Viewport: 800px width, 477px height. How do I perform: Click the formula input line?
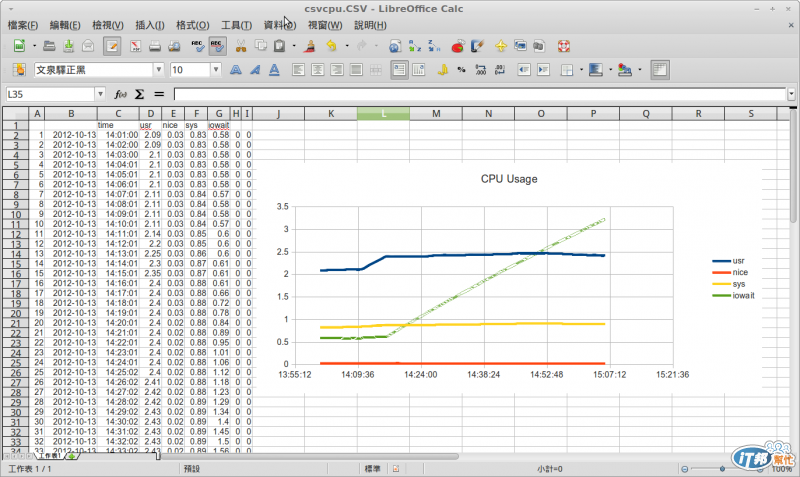[480, 94]
